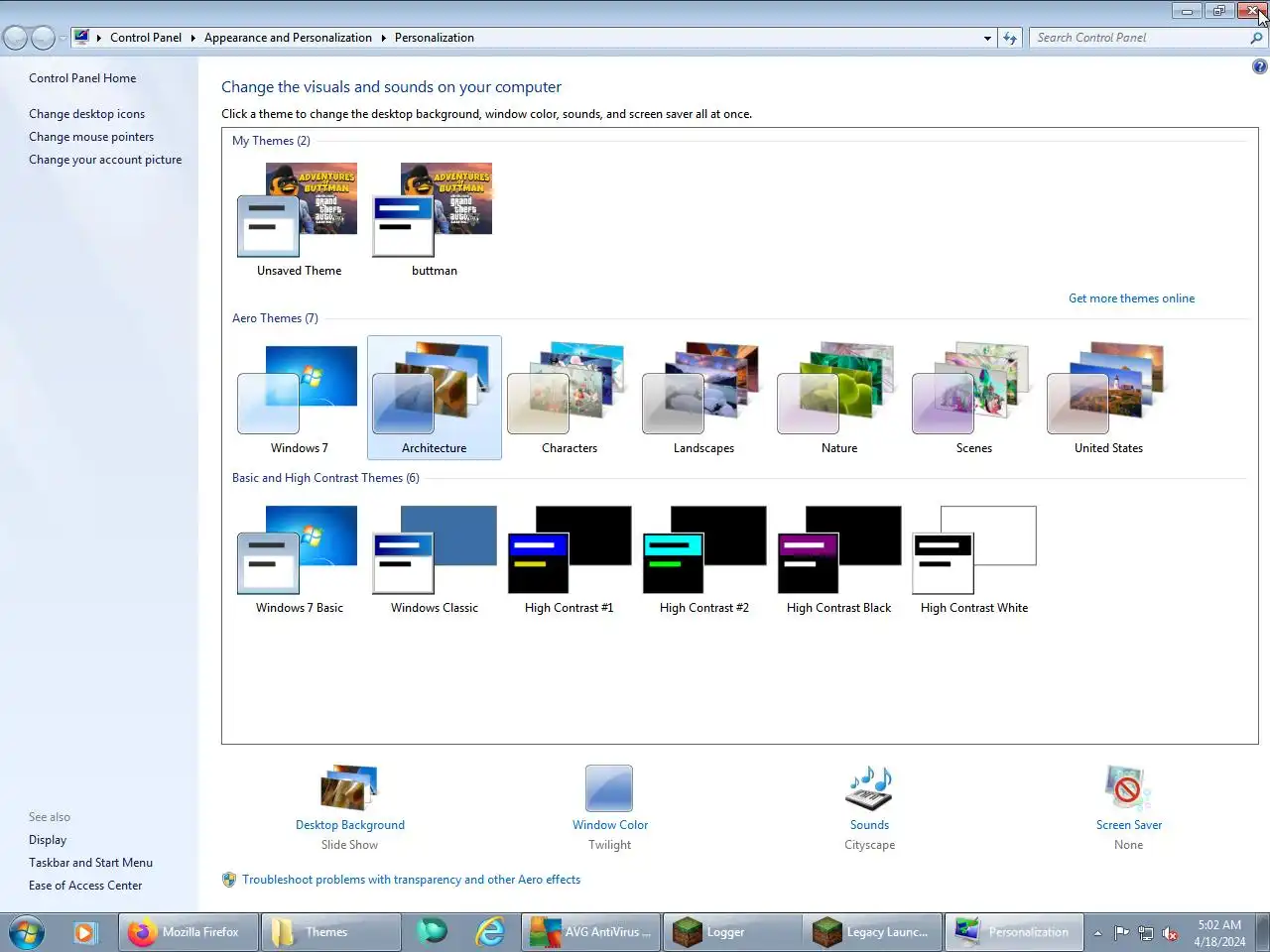The height and width of the screenshot is (952, 1270).
Task: Apply the High Contrast Black theme
Action: click(838, 558)
